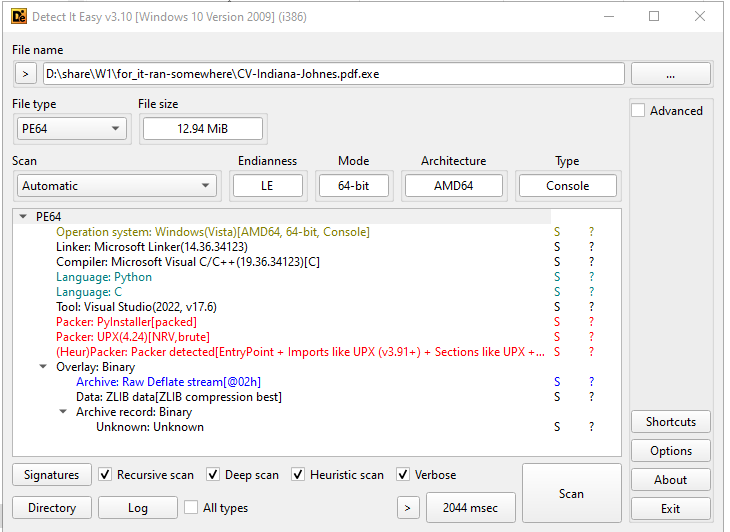The image size is (730, 532).
Task: Click the S link for Packer: PyInstaller row
Action: pos(557,322)
